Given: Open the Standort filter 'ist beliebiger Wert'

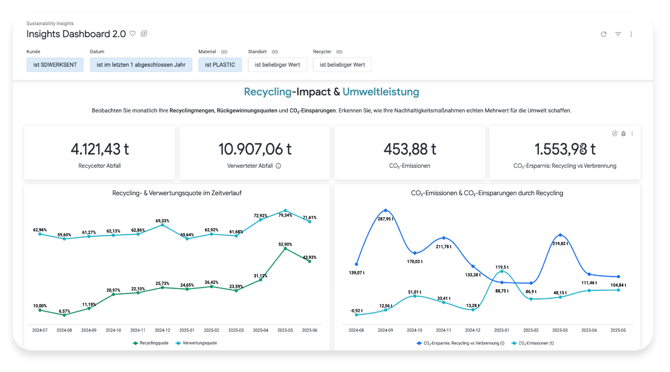Looking at the screenshot, I should point(277,65).
